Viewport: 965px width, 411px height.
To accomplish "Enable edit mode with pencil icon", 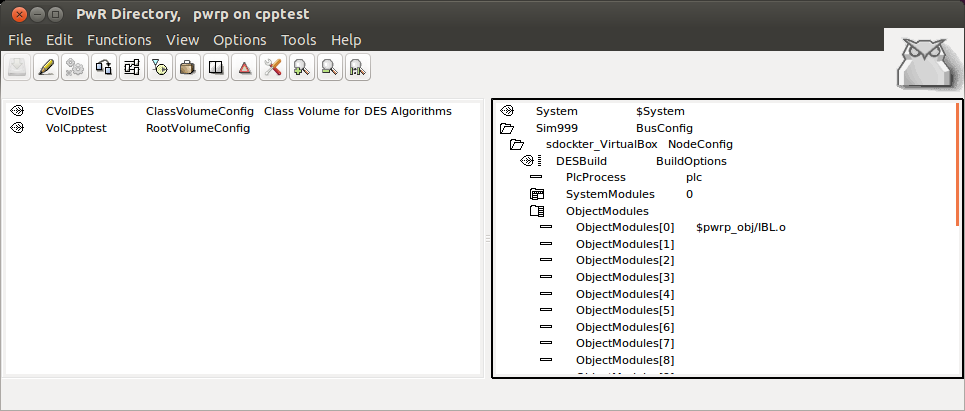I will click(x=46, y=67).
